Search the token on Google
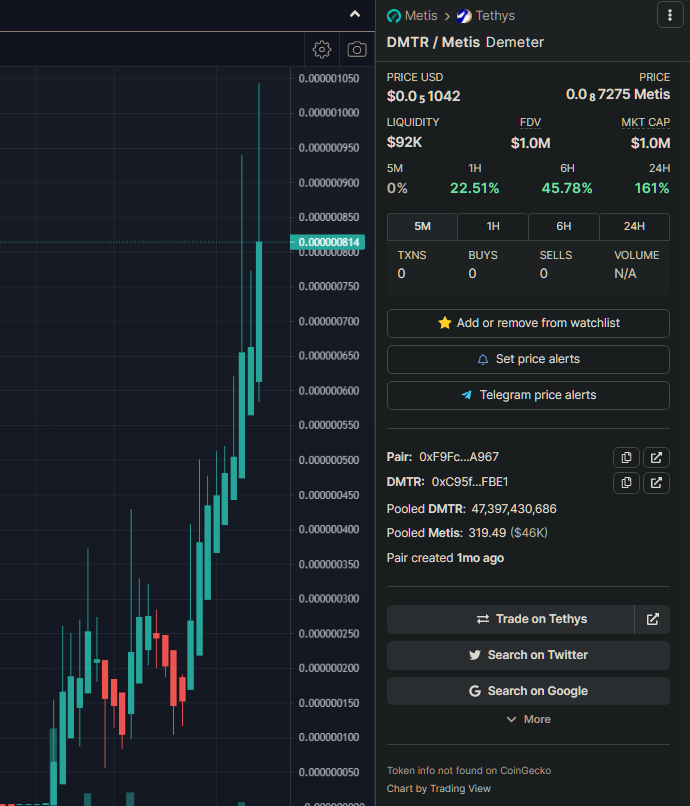690x806 pixels. [x=528, y=691]
